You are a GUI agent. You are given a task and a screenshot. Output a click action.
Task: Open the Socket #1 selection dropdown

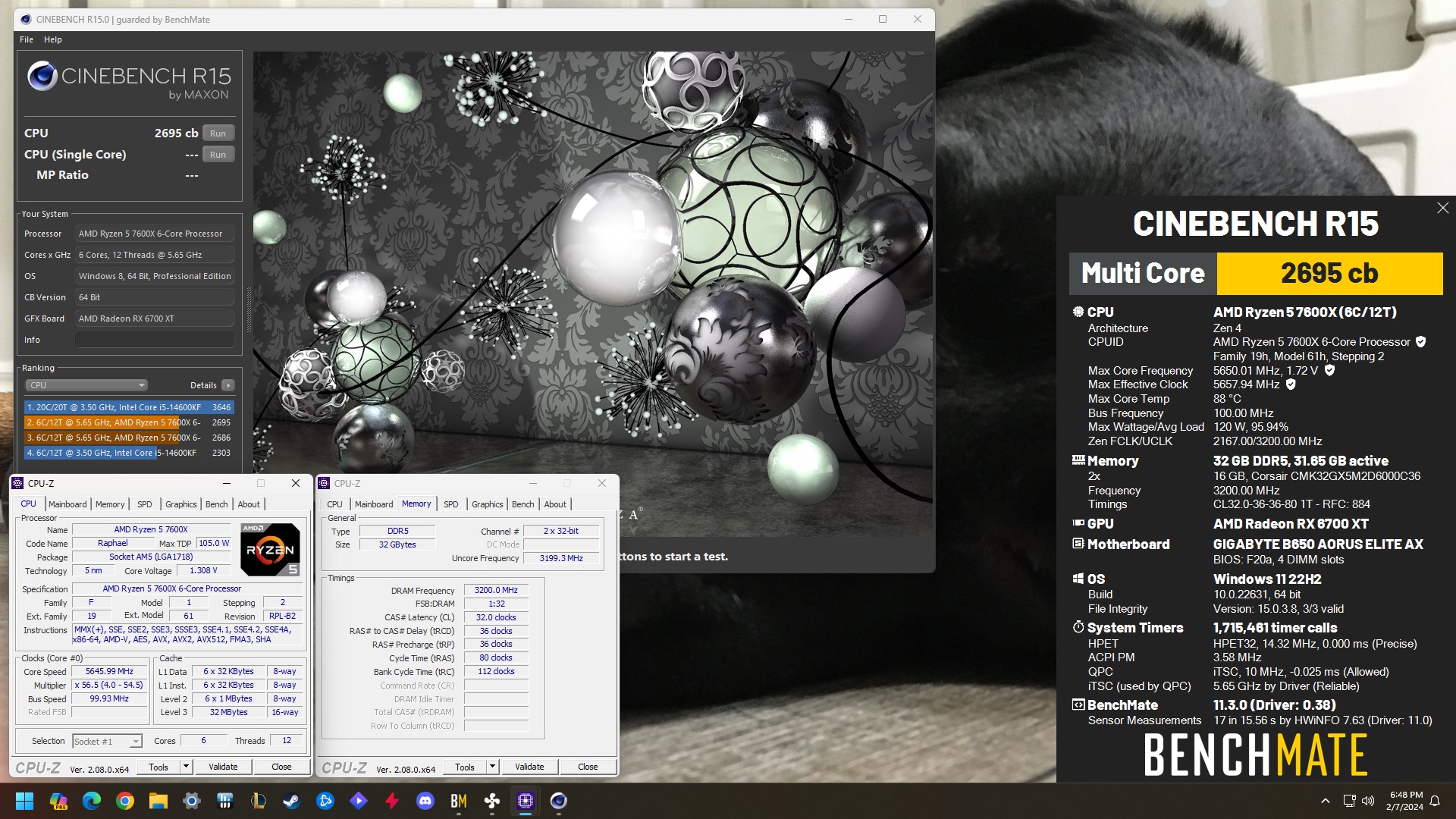pos(107,741)
